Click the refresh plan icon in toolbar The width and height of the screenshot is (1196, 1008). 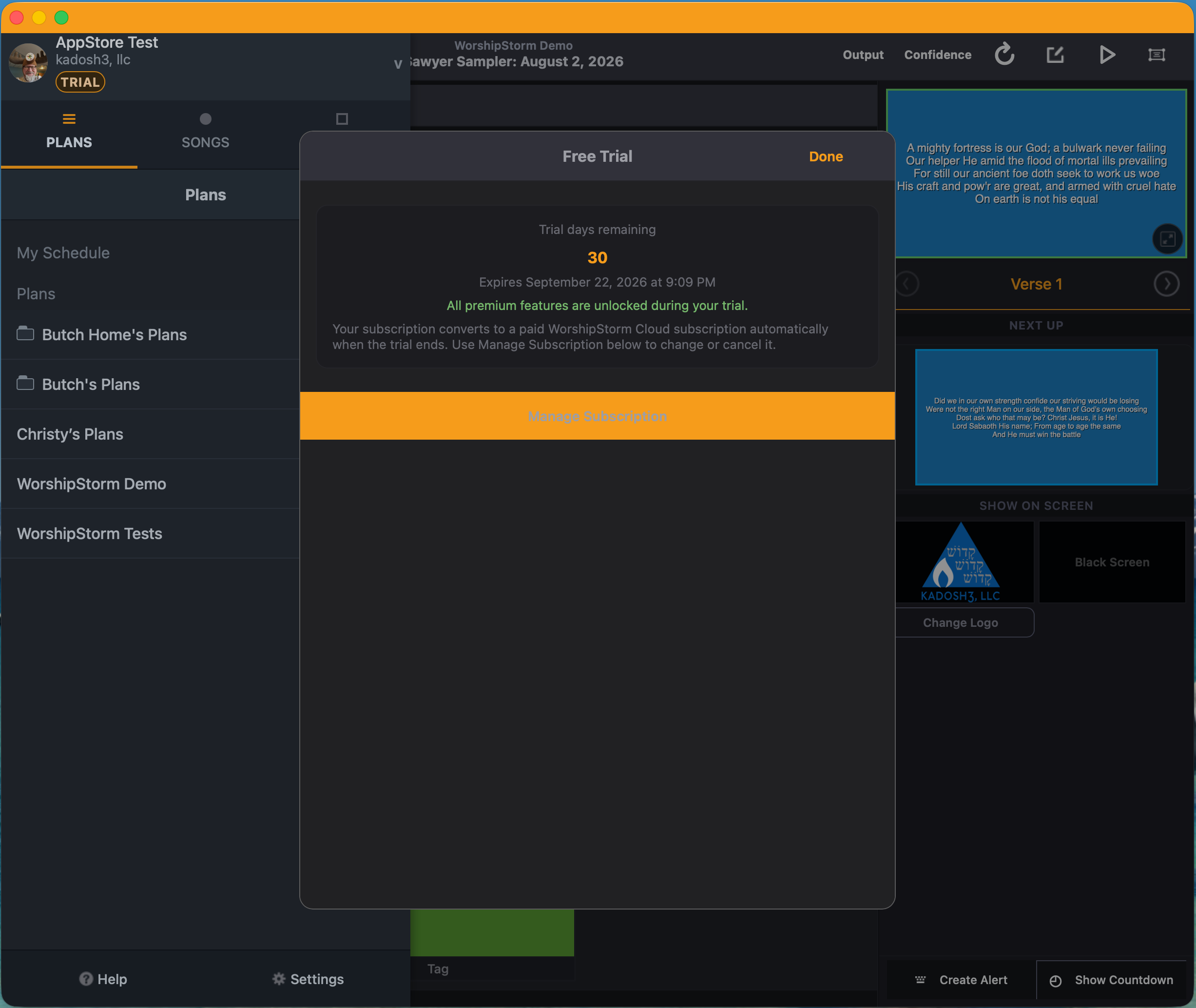(x=1004, y=54)
